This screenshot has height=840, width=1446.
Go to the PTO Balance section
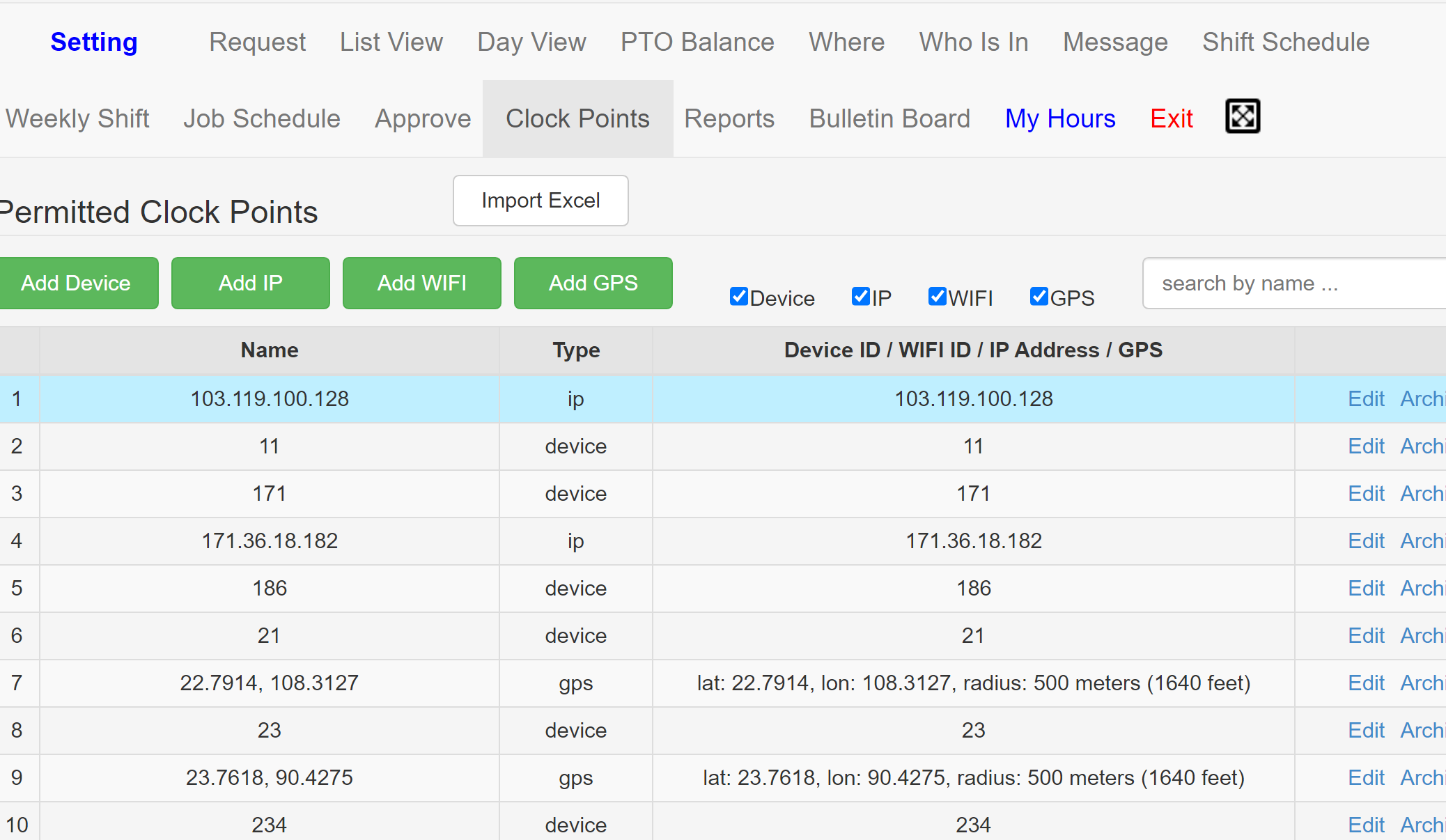click(697, 42)
